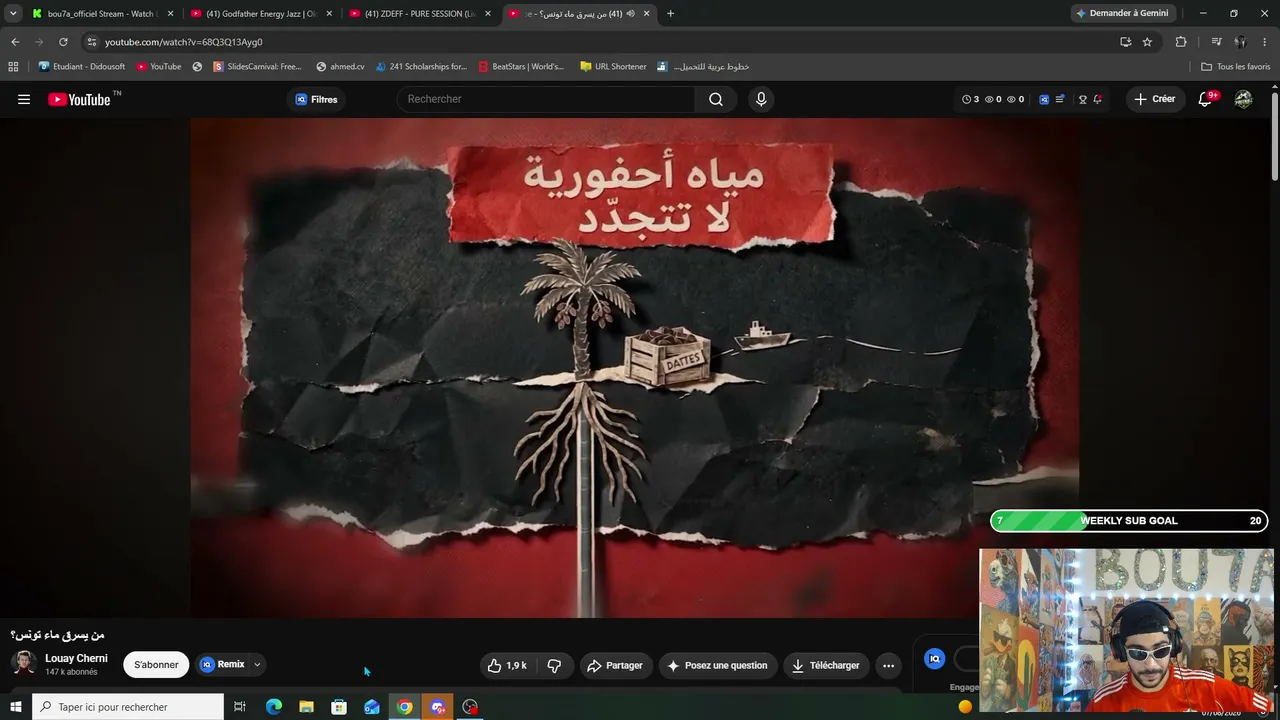This screenshot has width=1280, height=720.
Task: Open the Louay Cherni channel name link
Action: pyautogui.click(x=76, y=658)
